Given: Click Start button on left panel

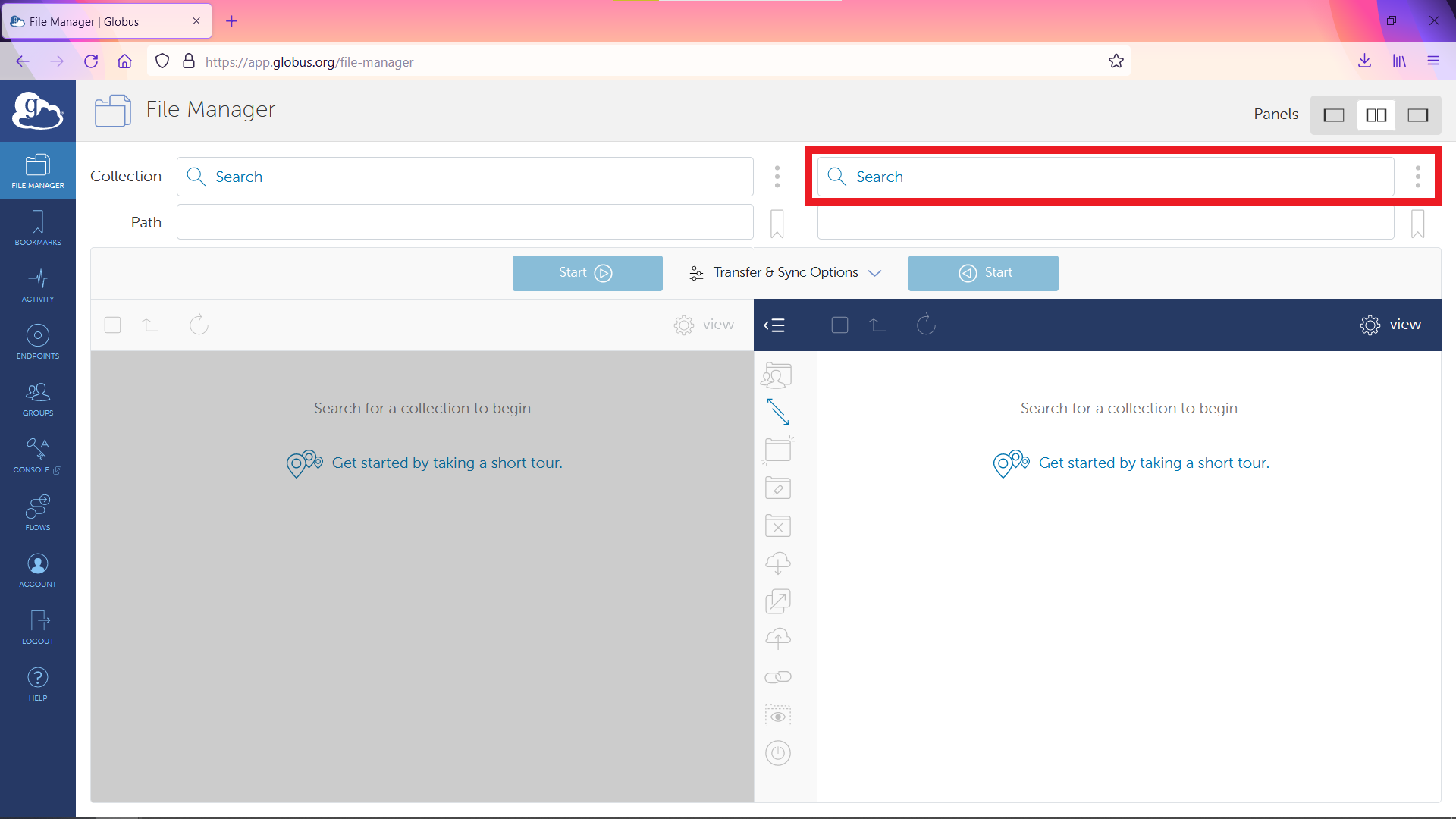Looking at the screenshot, I should [x=587, y=272].
